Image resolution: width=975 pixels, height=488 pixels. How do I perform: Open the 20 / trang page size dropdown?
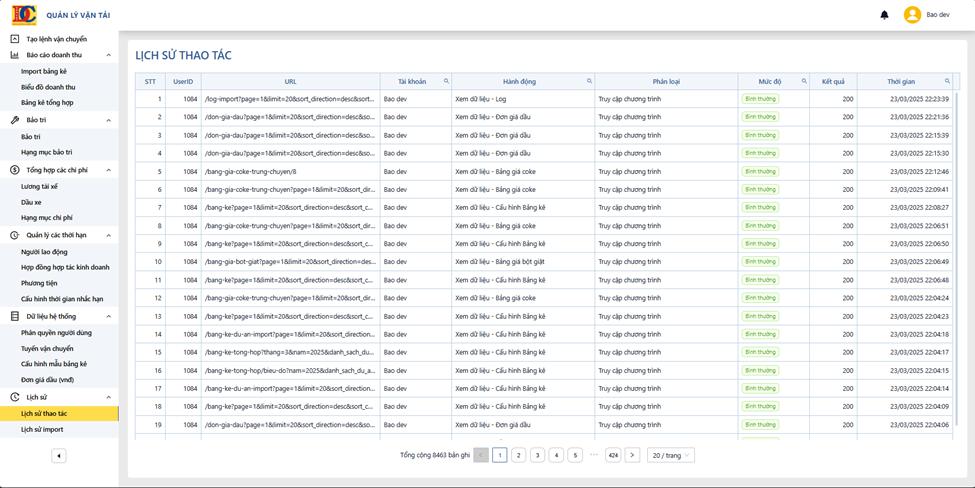coord(670,455)
